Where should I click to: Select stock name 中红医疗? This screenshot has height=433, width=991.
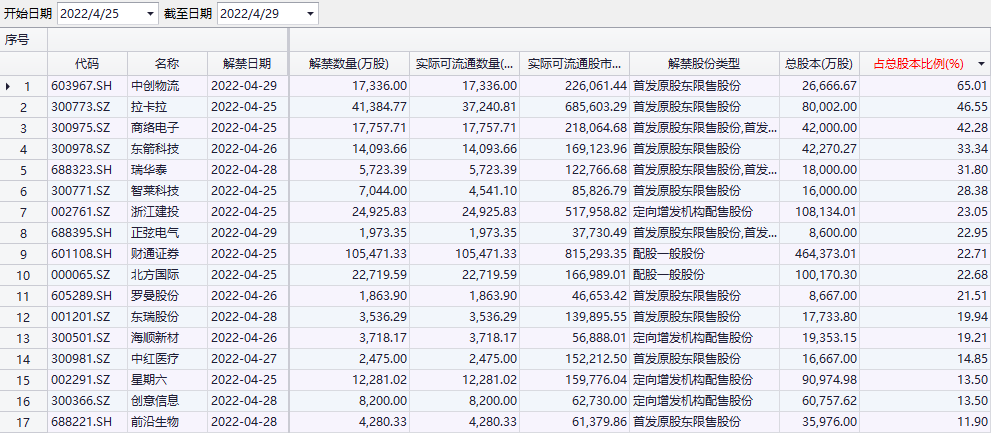pos(155,359)
